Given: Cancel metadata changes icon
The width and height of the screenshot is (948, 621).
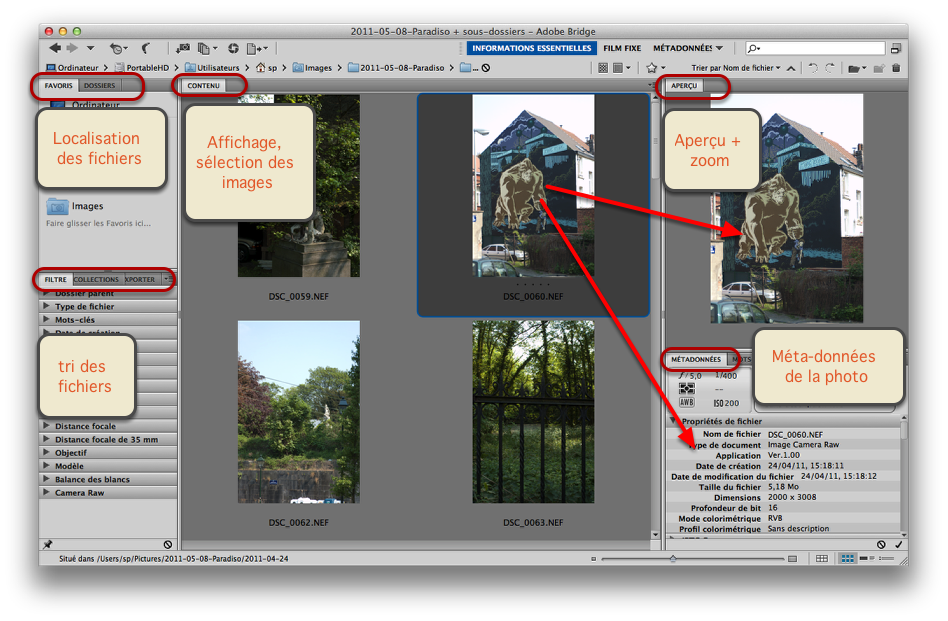Looking at the screenshot, I should (881, 544).
